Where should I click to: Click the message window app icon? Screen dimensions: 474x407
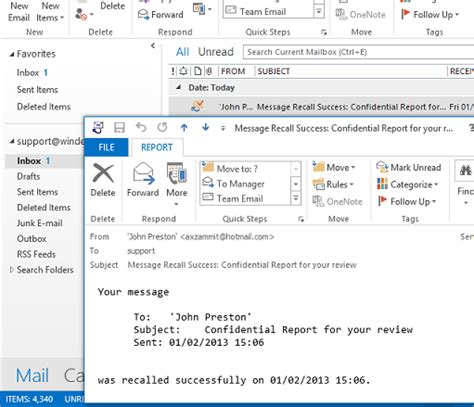(98, 127)
